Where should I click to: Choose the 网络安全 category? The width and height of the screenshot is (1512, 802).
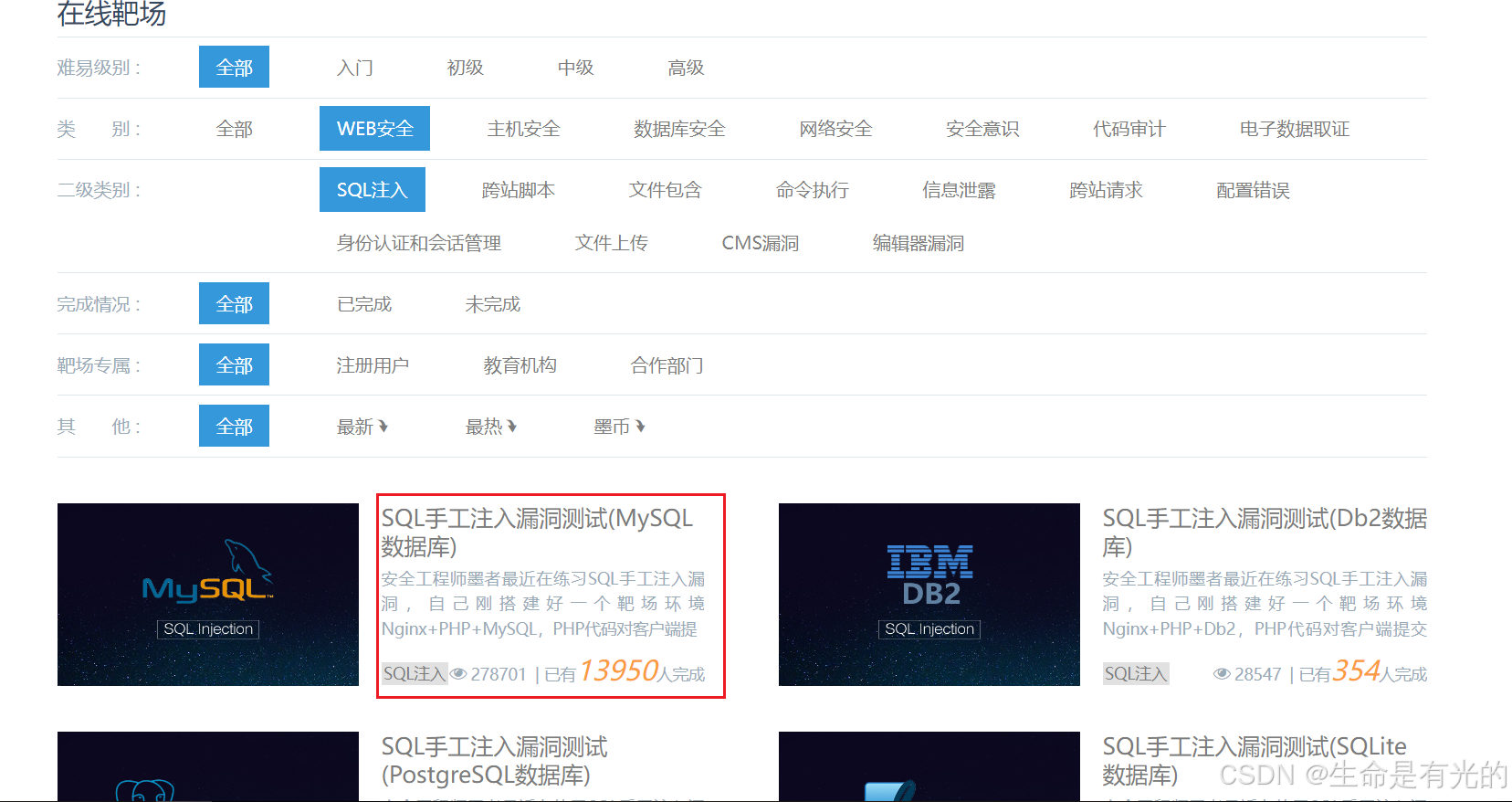click(x=836, y=129)
